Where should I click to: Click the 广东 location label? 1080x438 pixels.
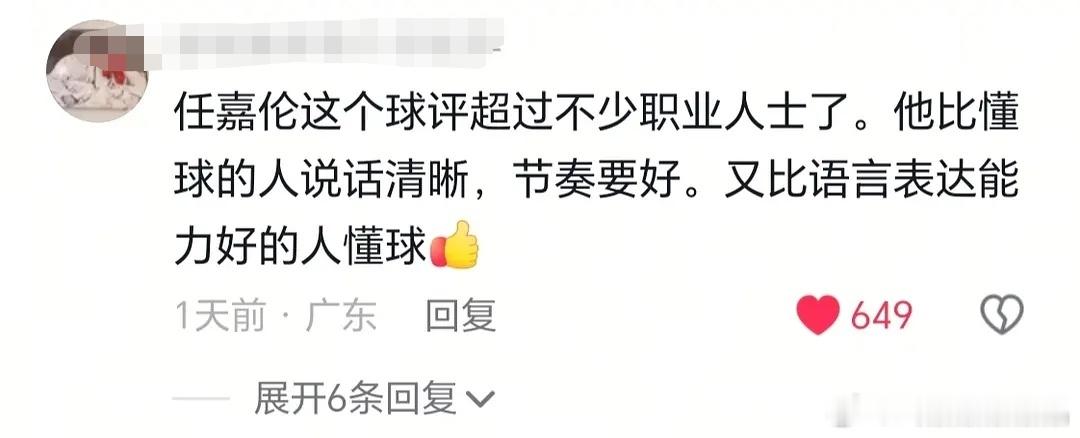point(342,317)
